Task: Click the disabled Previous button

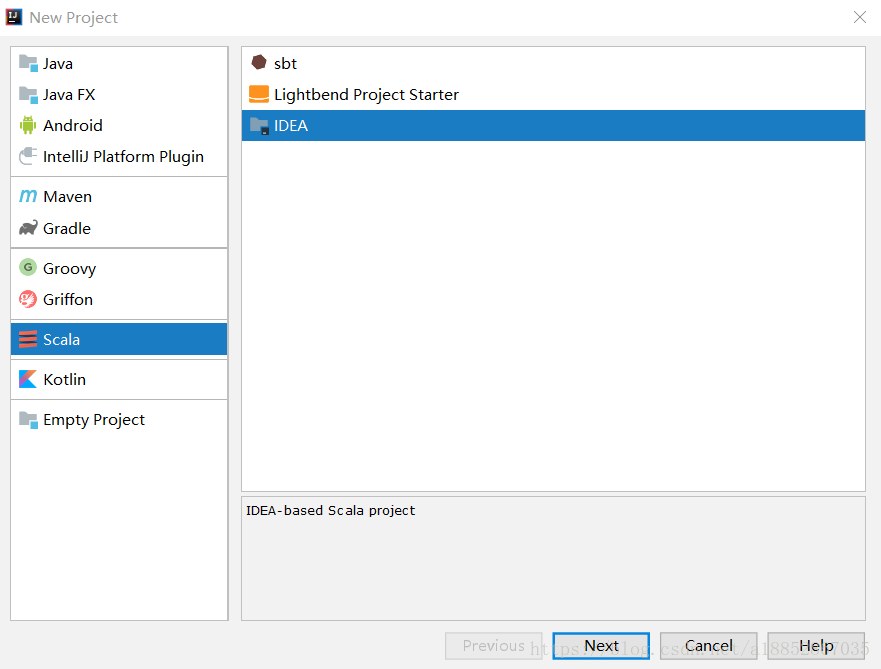Action: (493, 645)
